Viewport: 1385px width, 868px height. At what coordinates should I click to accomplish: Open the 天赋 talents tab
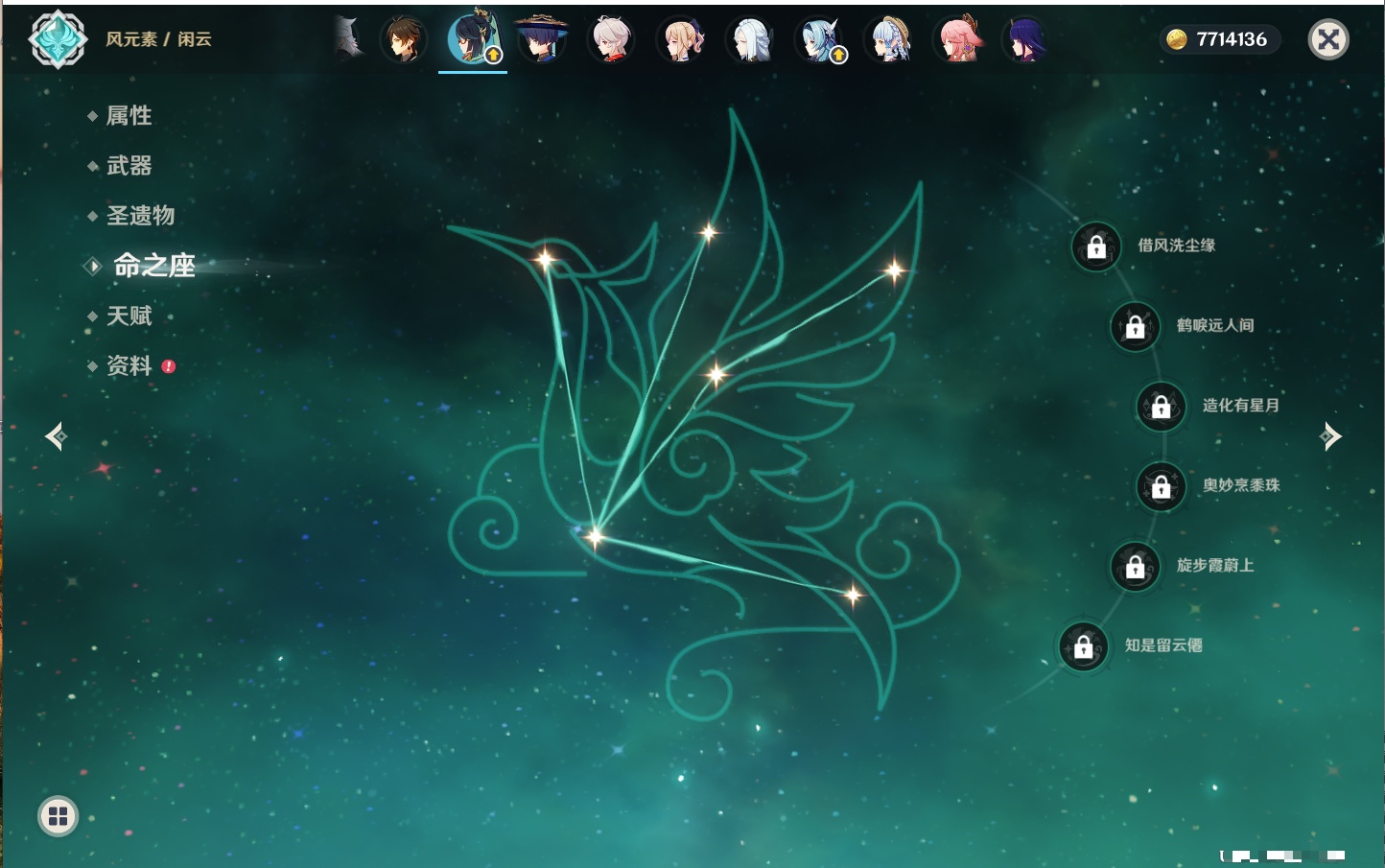click(129, 316)
